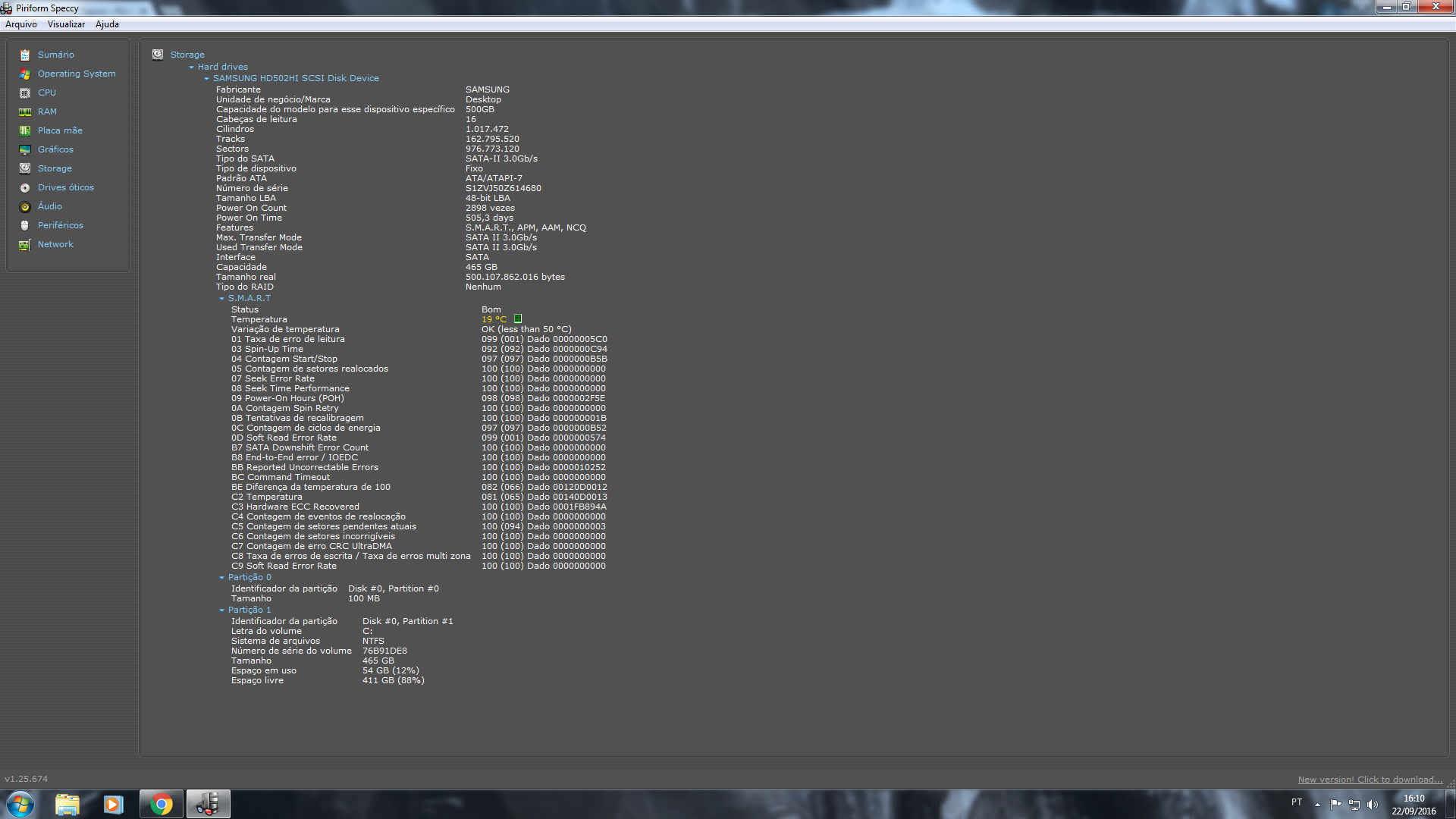
Task: Click the Periféricos mouse icon
Action: tap(25, 225)
